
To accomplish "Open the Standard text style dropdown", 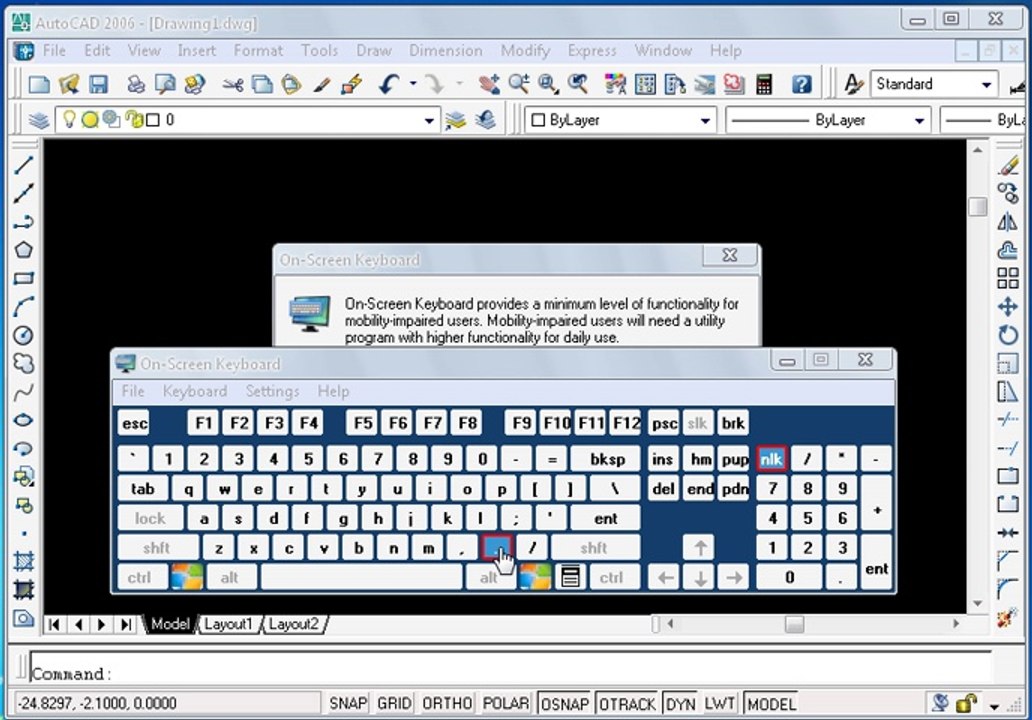I will pos(986,84).
